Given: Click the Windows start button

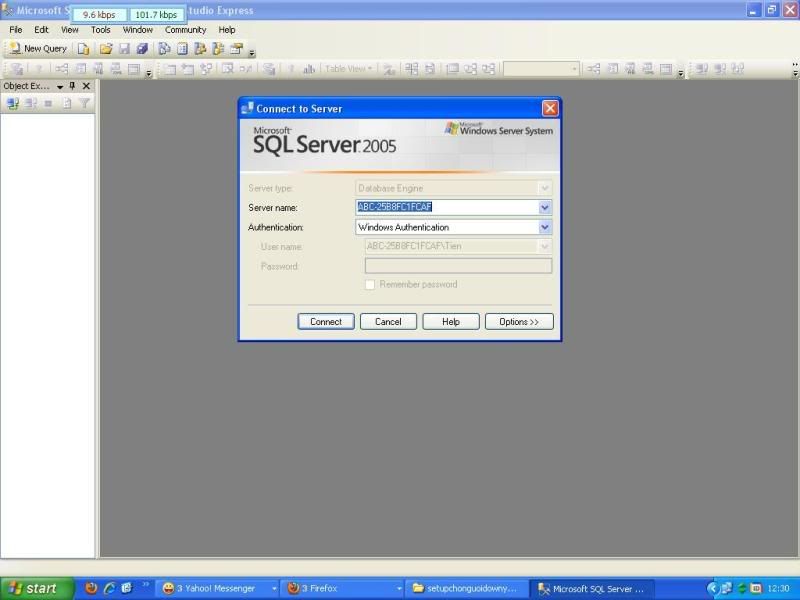Looking at the screenshot, I should [37, 588].
